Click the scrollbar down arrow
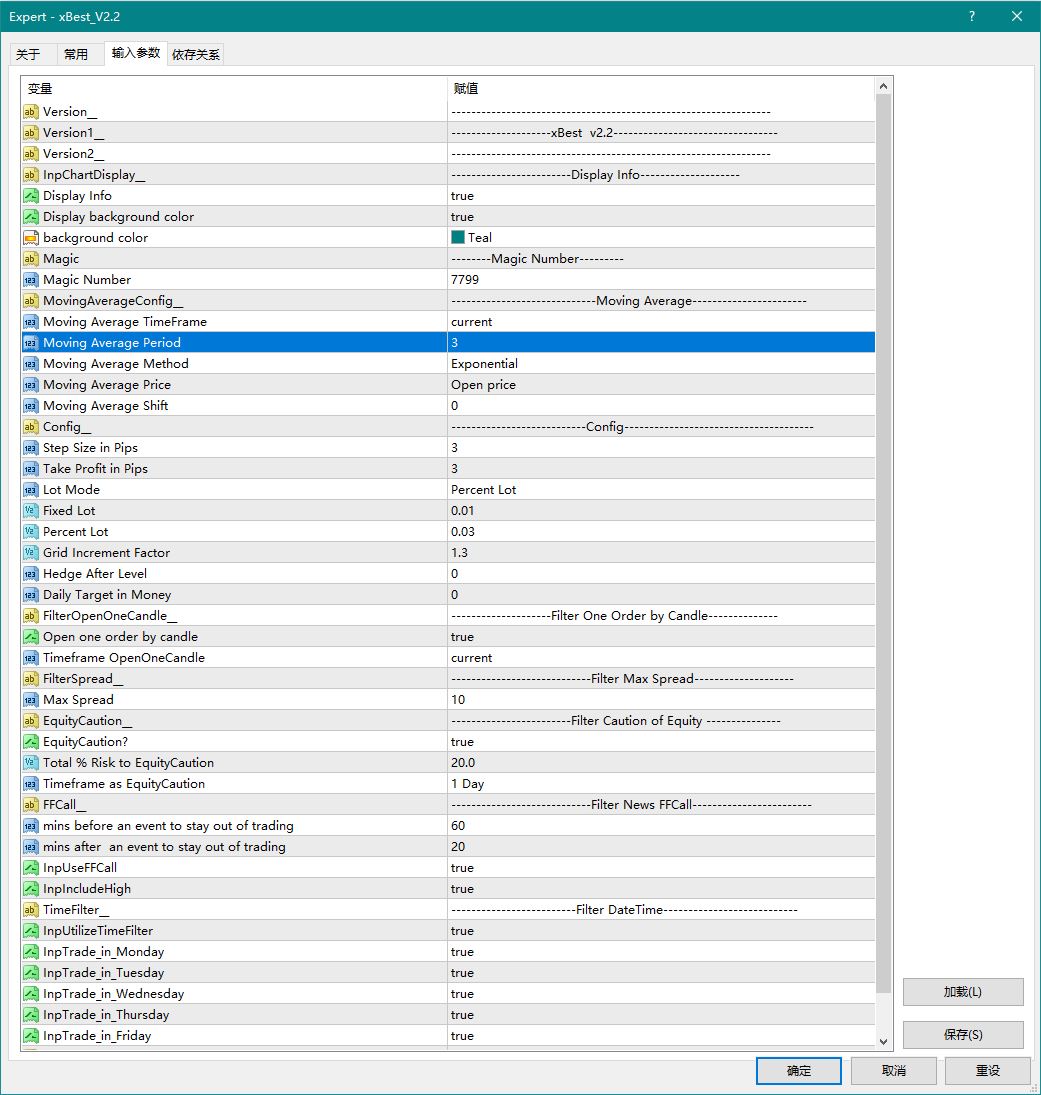Viewport: 1041px width, 1095px height. [883, 1041]
